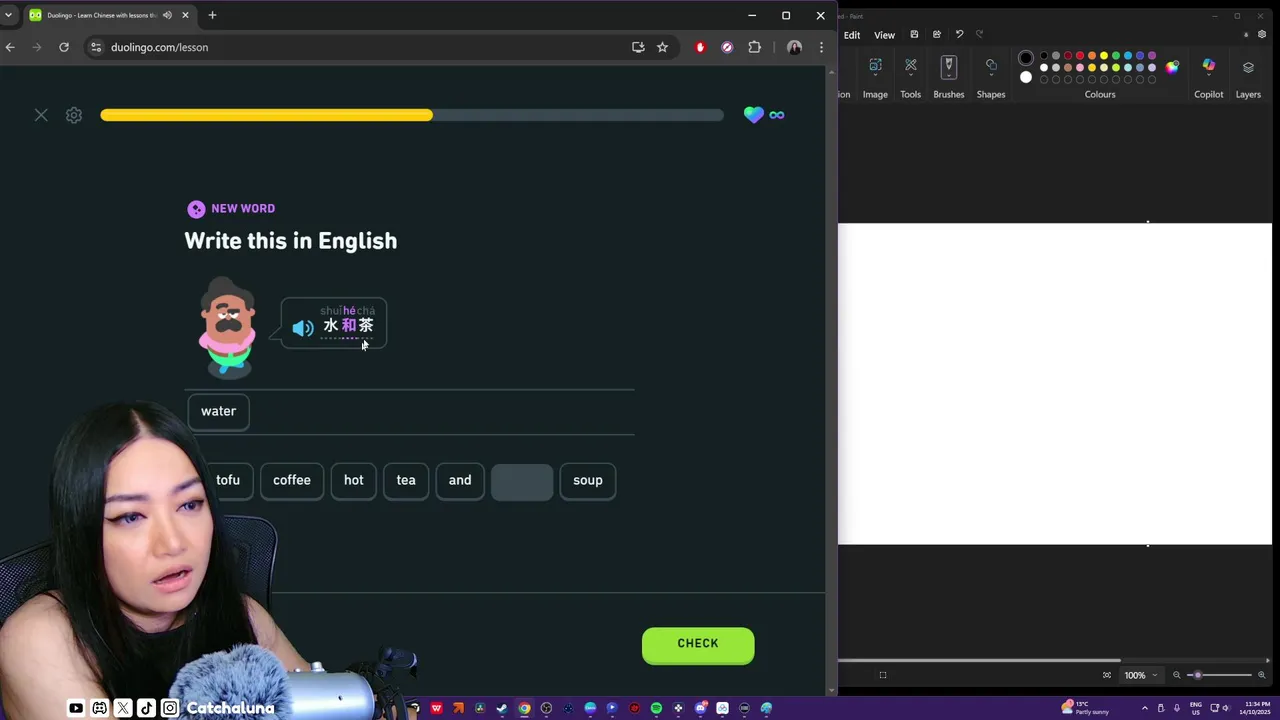Remove the 'water' word from the answer
This screenshot has height=720, width=1280.
pyautogui.click(x=218, y=411)
